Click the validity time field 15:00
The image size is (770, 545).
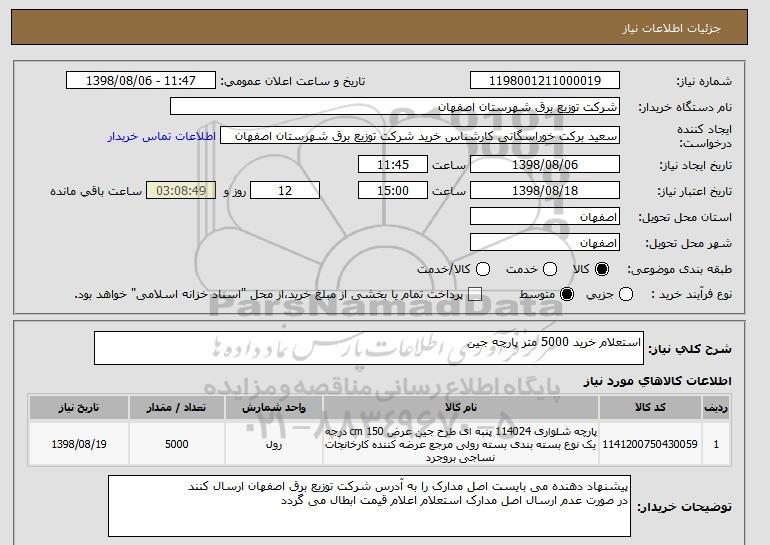pos(393,191)
